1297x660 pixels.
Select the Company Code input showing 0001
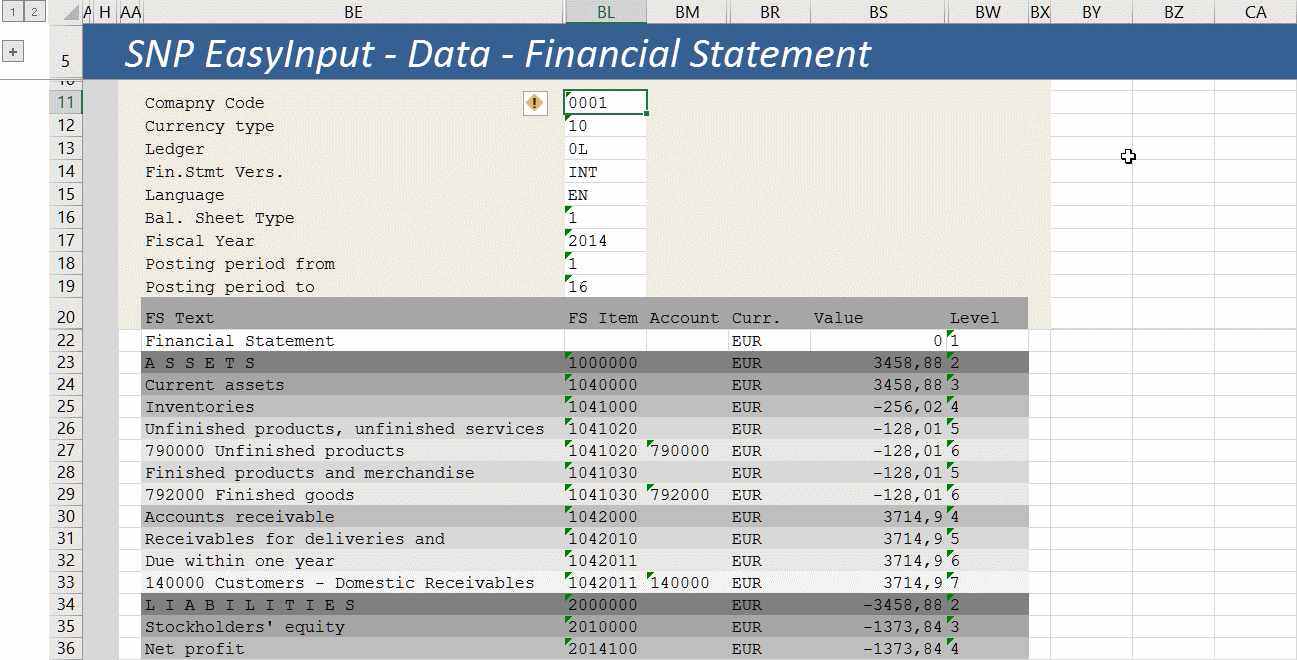click(605, 101)
